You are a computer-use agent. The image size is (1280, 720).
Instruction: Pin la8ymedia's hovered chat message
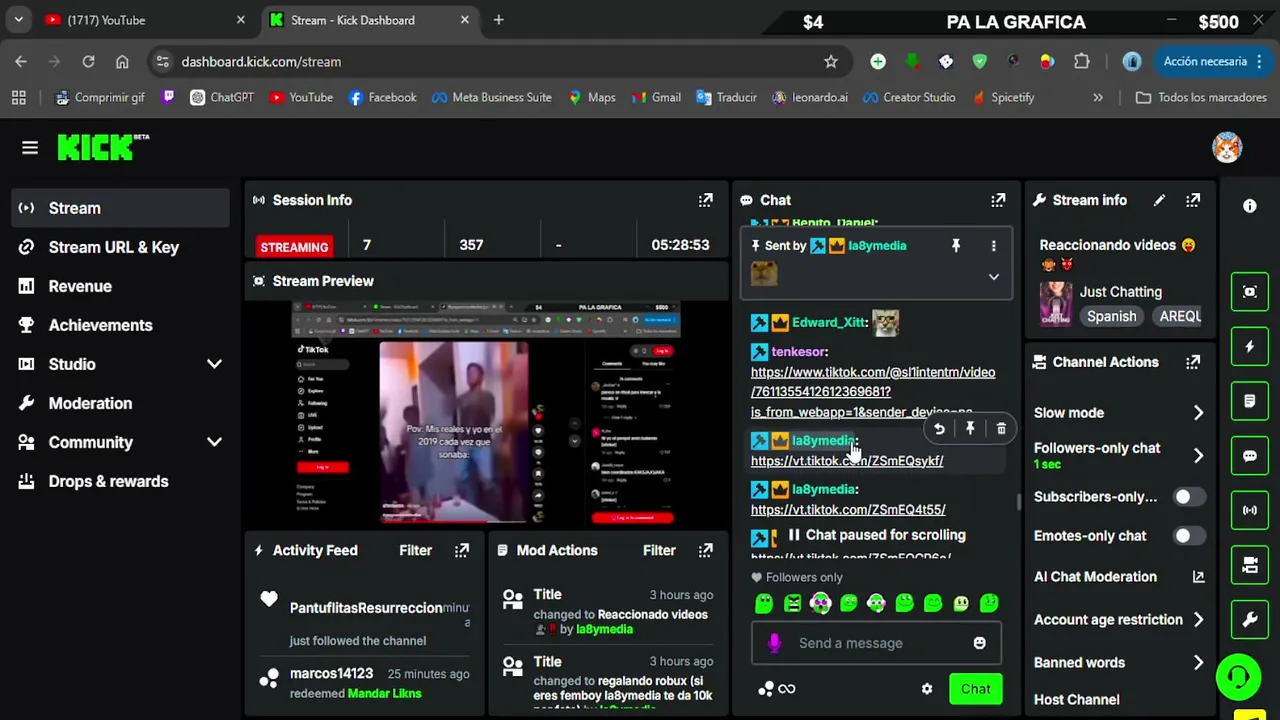click(970, 429)
